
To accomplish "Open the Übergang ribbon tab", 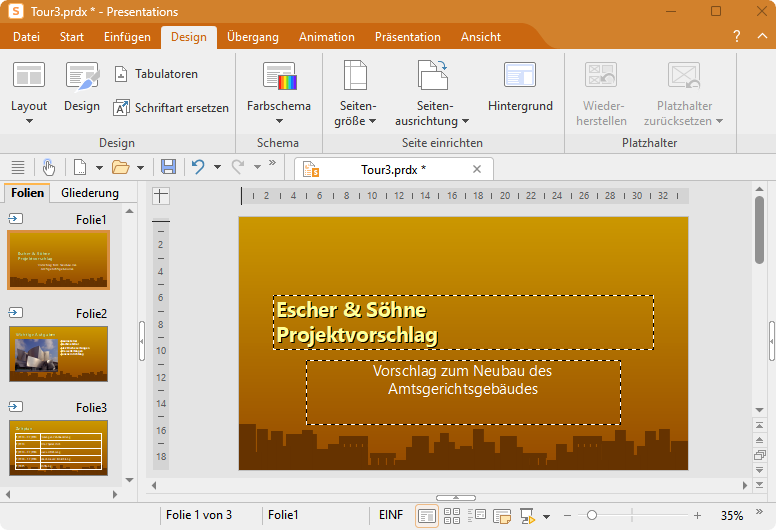I will (252, 37).
